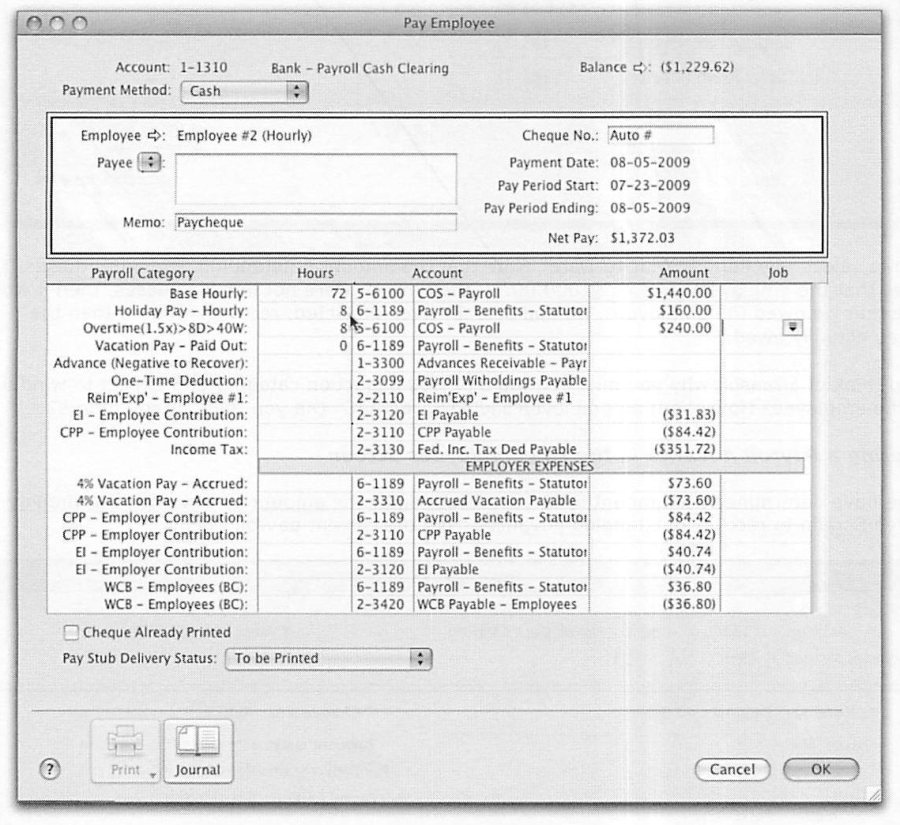Click the ($351.72) Income Tax amount

[685, 449]
